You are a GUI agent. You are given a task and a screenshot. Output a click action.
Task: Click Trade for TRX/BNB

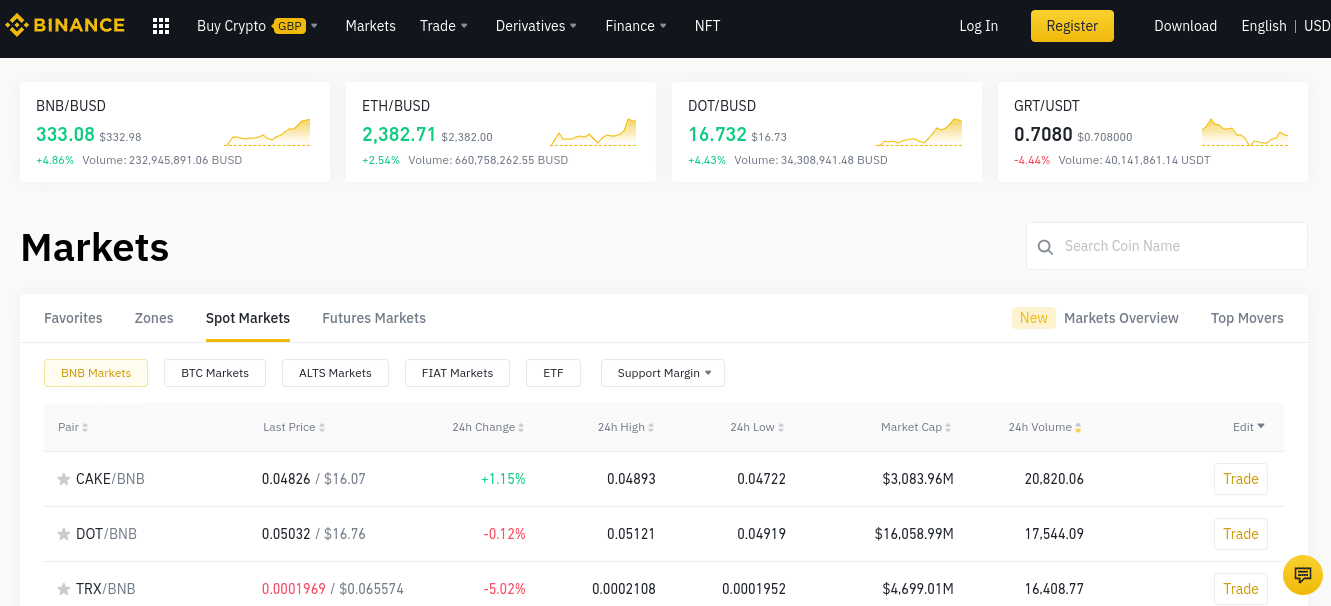pyautogui.click(x=1241, y=589)
